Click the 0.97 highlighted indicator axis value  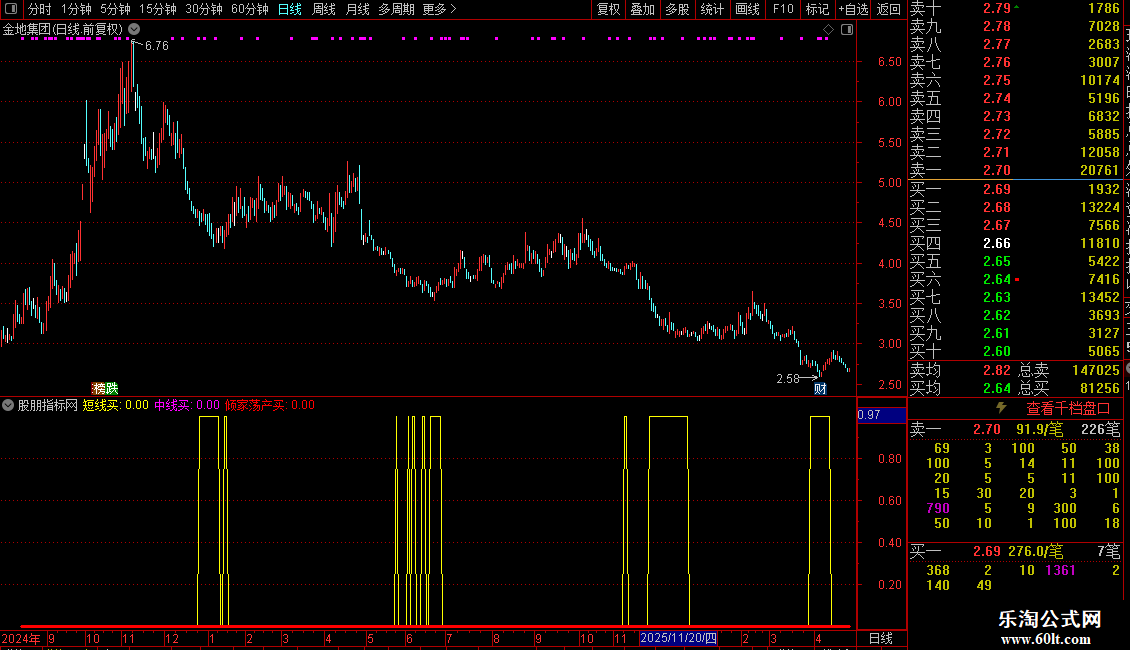click(x=881, y=415)
